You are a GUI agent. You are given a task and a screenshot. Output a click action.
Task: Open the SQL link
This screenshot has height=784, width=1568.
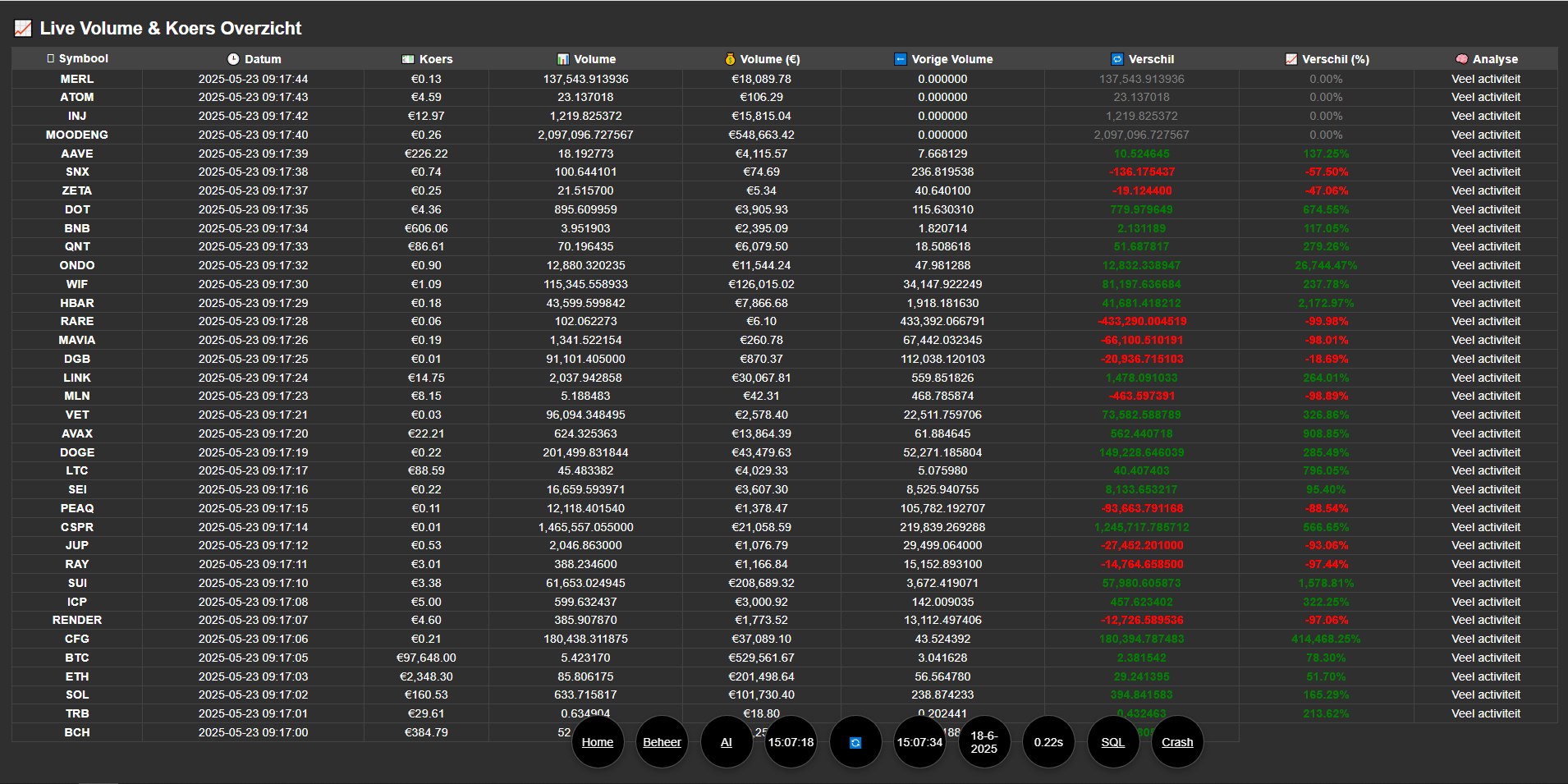tap(1113, 742)
